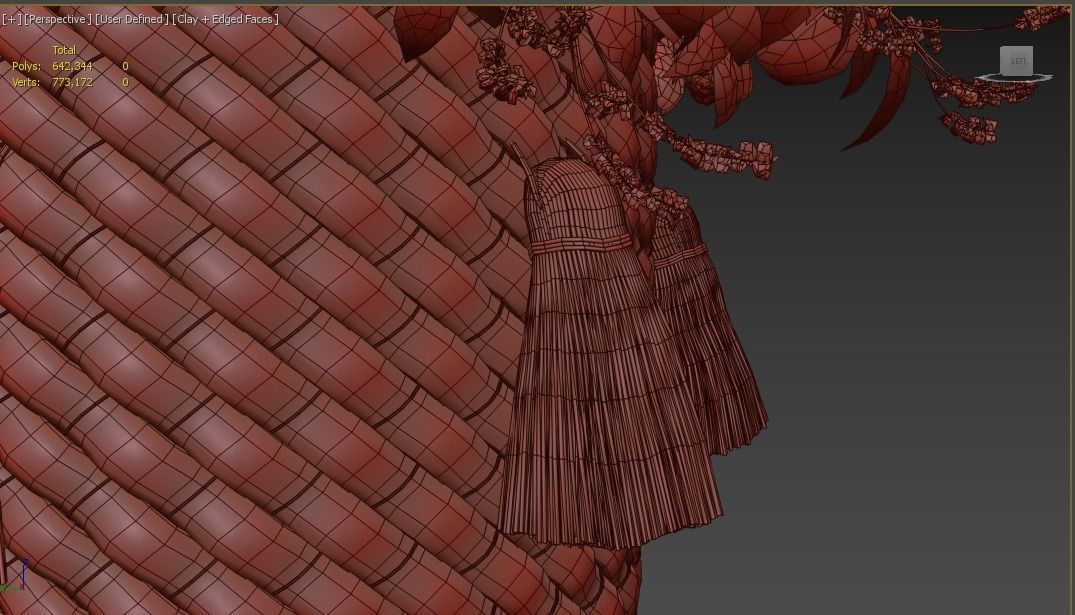Click the ViewCube LEFT face
Viewport: 1075px width, 615px height.
coord(1017,60)
